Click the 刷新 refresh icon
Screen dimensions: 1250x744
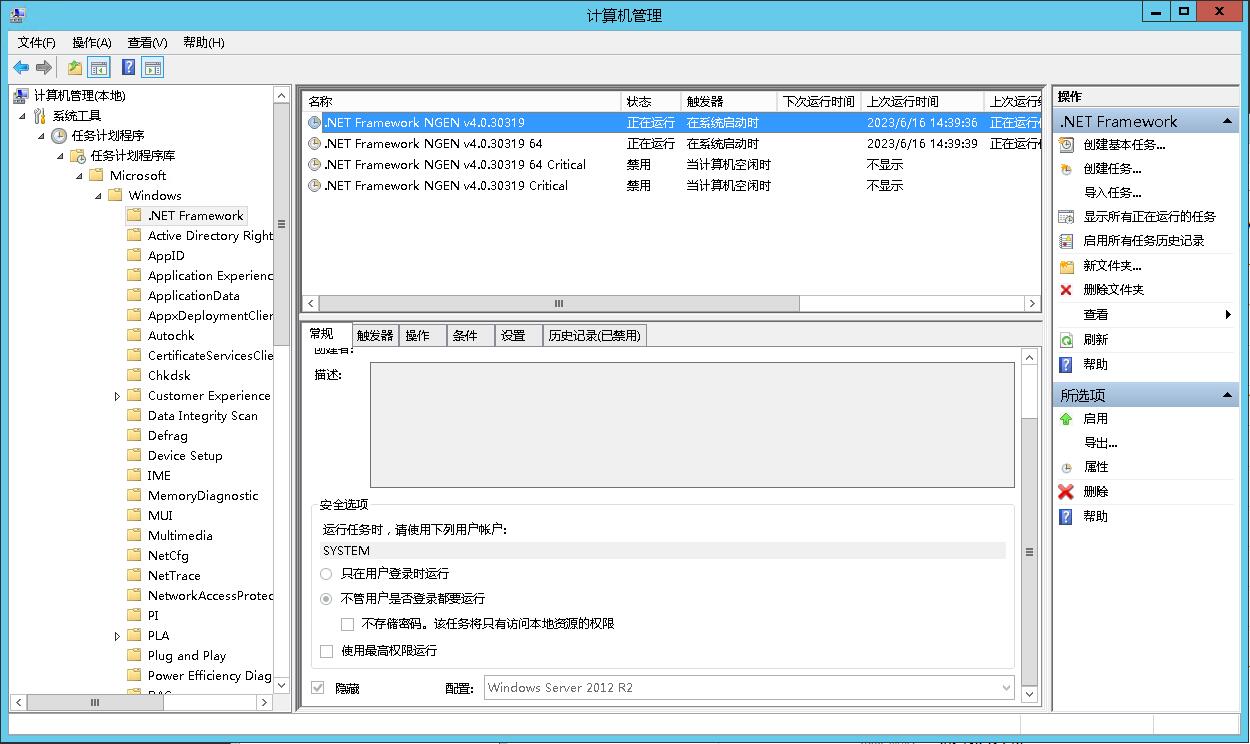click(1066, 340)
